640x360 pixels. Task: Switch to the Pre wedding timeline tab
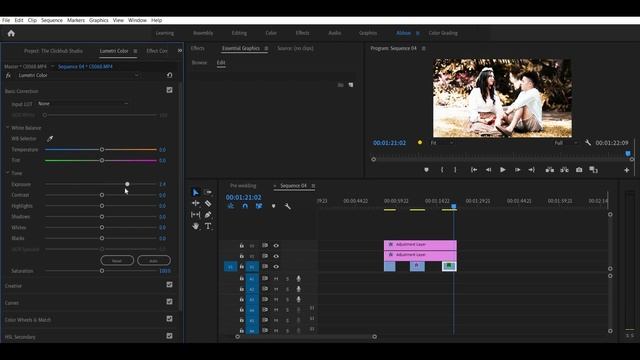click(243, 186)
